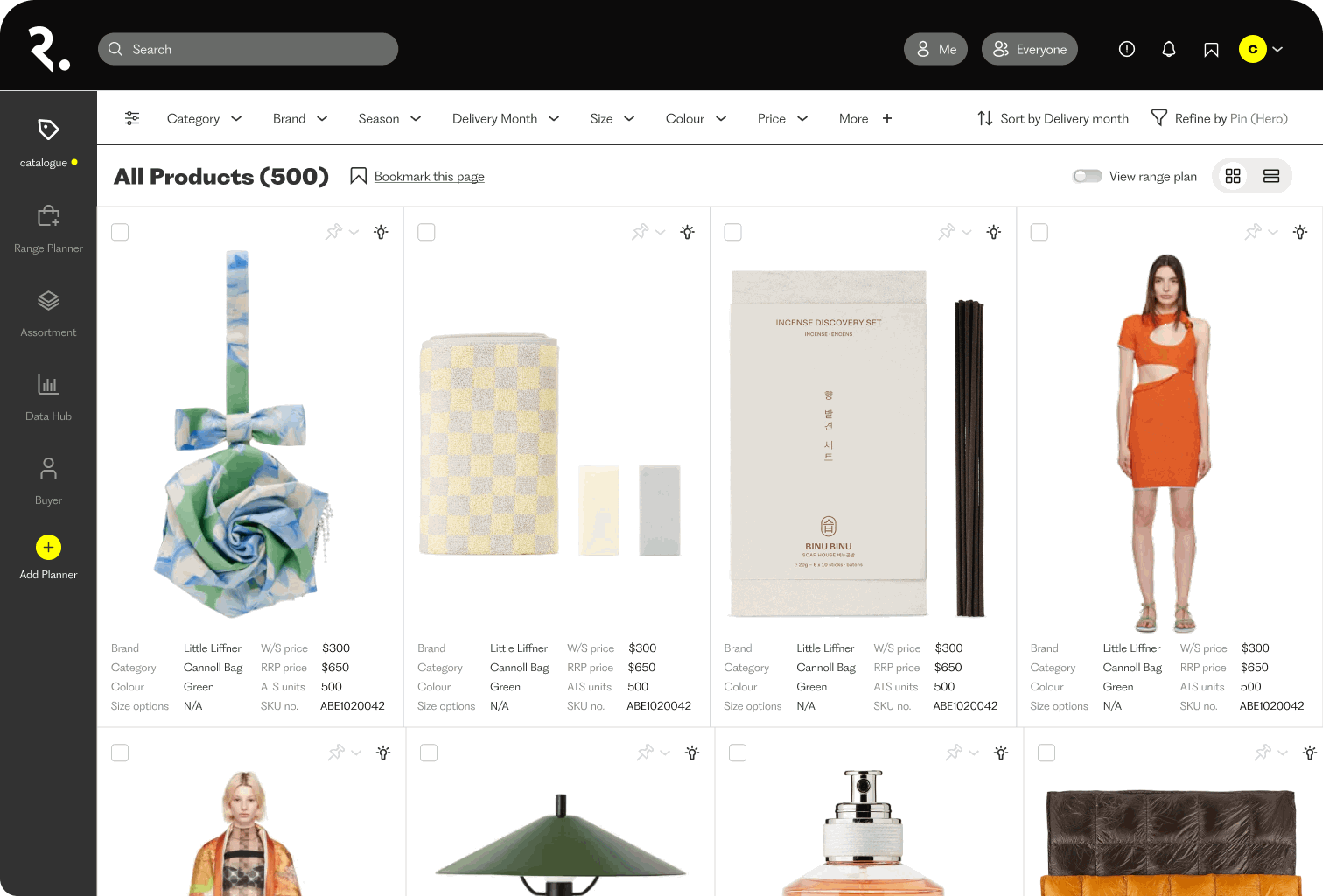1323x896 pixels.
Task: Switch to list view layout icon
Action: click(x=1271, y=176)
